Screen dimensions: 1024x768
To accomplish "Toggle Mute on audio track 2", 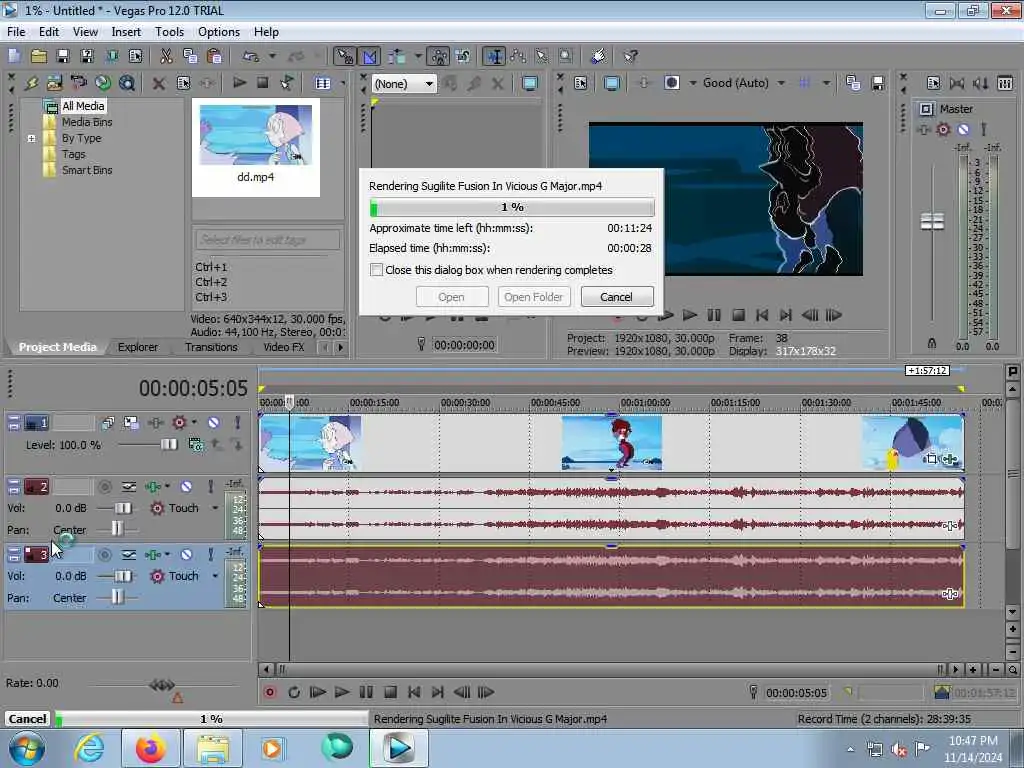I will 186,487.
